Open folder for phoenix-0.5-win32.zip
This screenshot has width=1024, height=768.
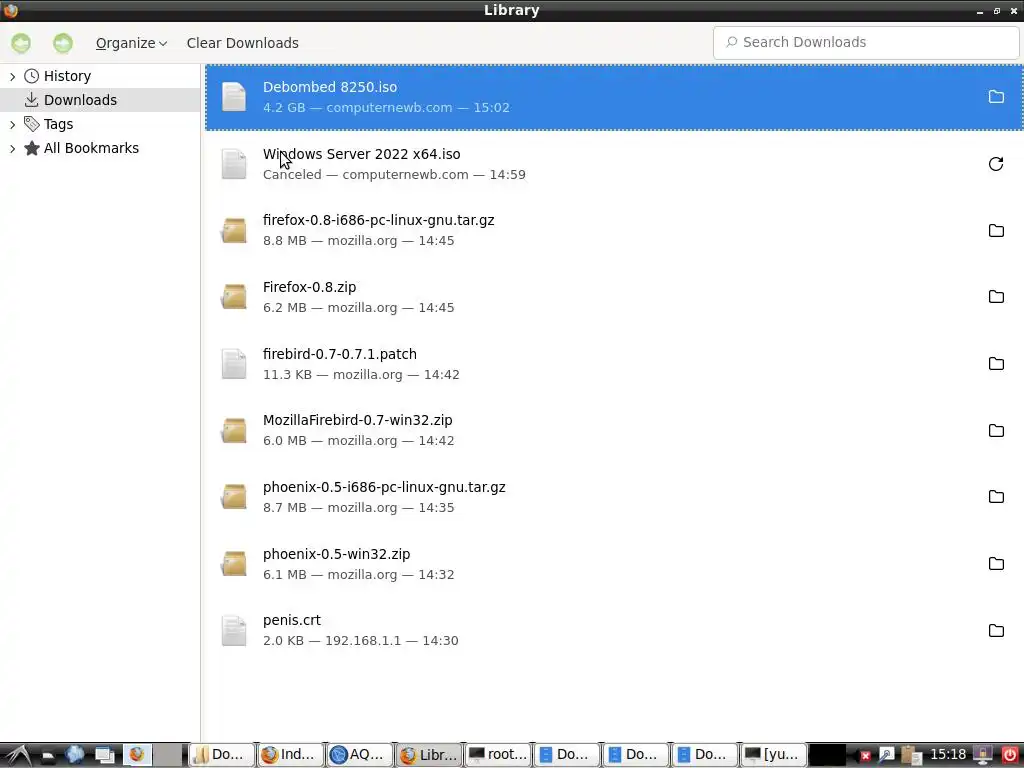(x=996, y=564)
